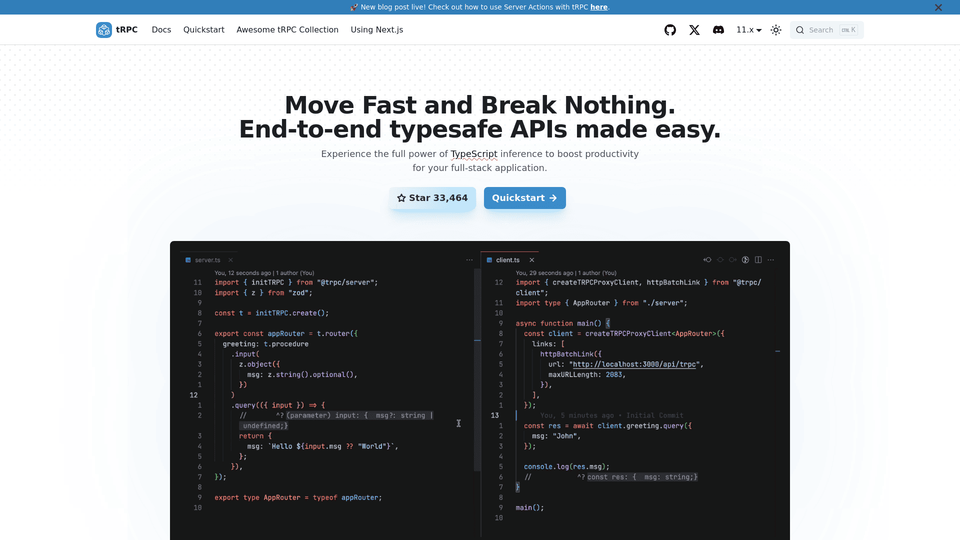
Task: Open client.ts pane more actions ellipsis
Action: click(771, 260)
